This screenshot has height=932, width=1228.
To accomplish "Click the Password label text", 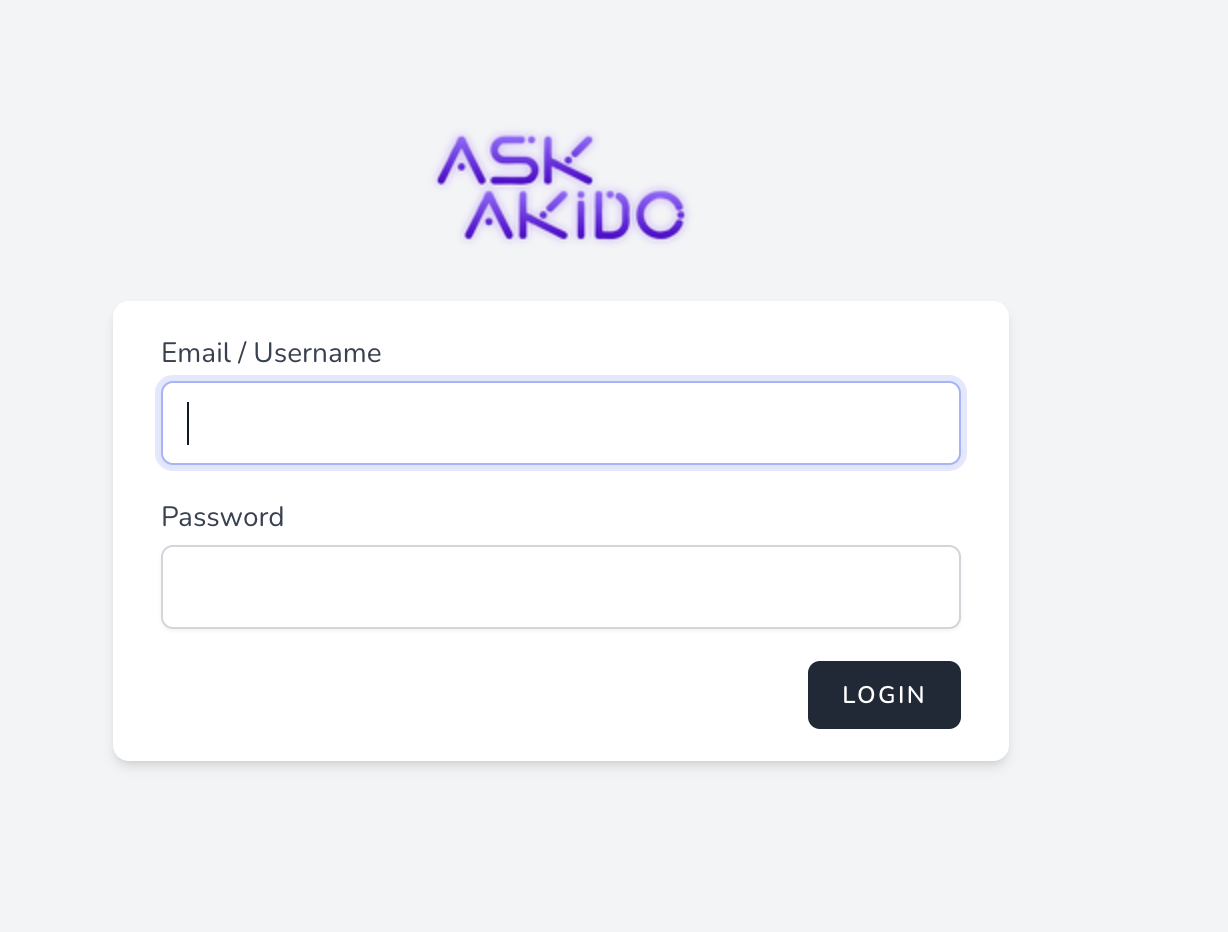I will 223,517.
